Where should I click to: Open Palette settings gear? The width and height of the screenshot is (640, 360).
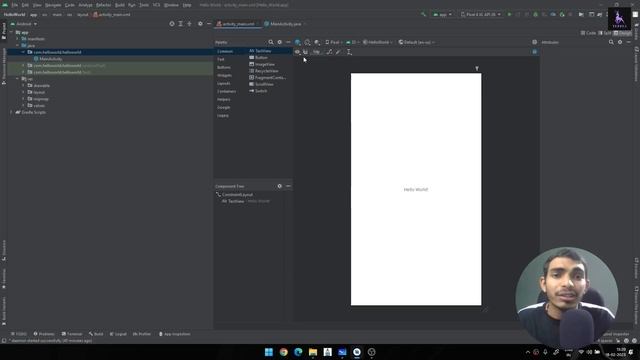(280, 42)
